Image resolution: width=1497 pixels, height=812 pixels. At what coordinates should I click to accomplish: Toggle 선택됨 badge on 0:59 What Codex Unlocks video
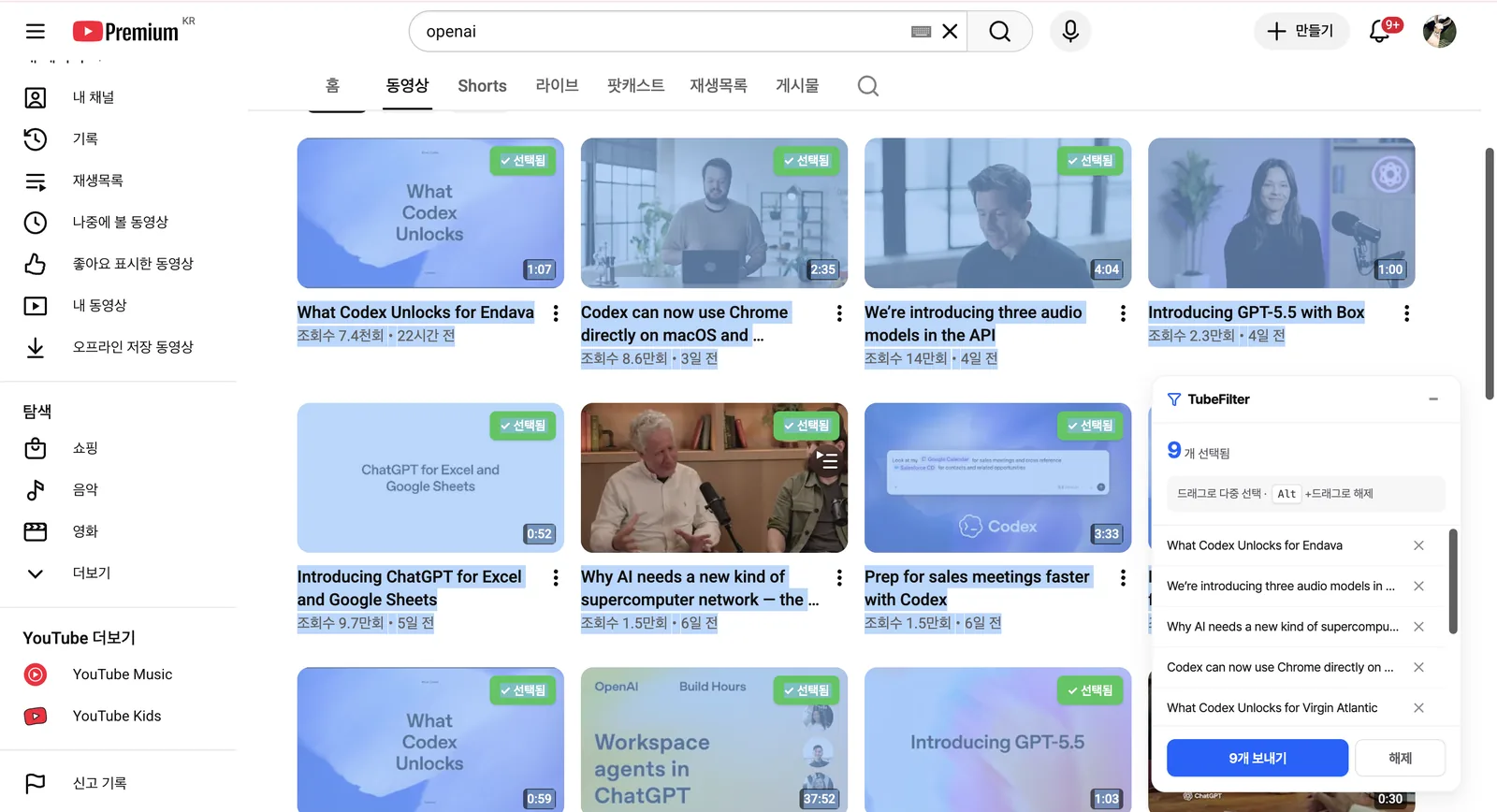tap(523, 690)
